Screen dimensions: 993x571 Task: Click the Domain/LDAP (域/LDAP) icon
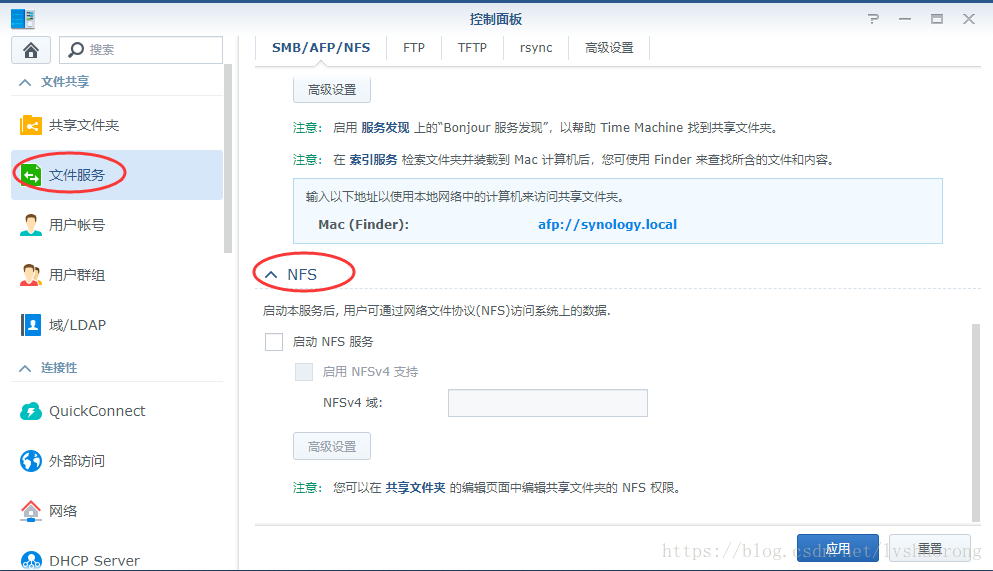tap(30, 325)
